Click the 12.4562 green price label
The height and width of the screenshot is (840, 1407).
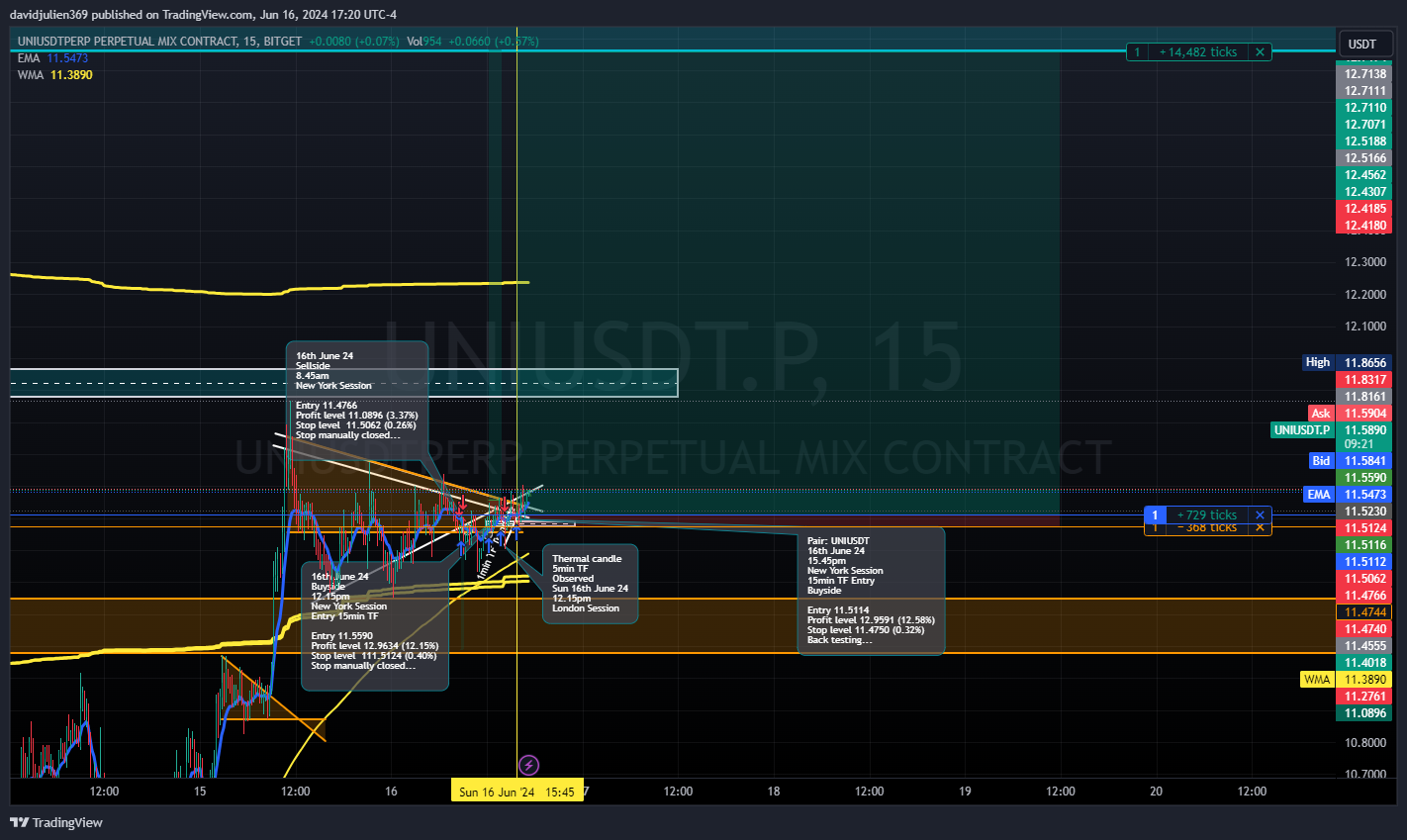pyautogui.click(x=1365, y=174)
